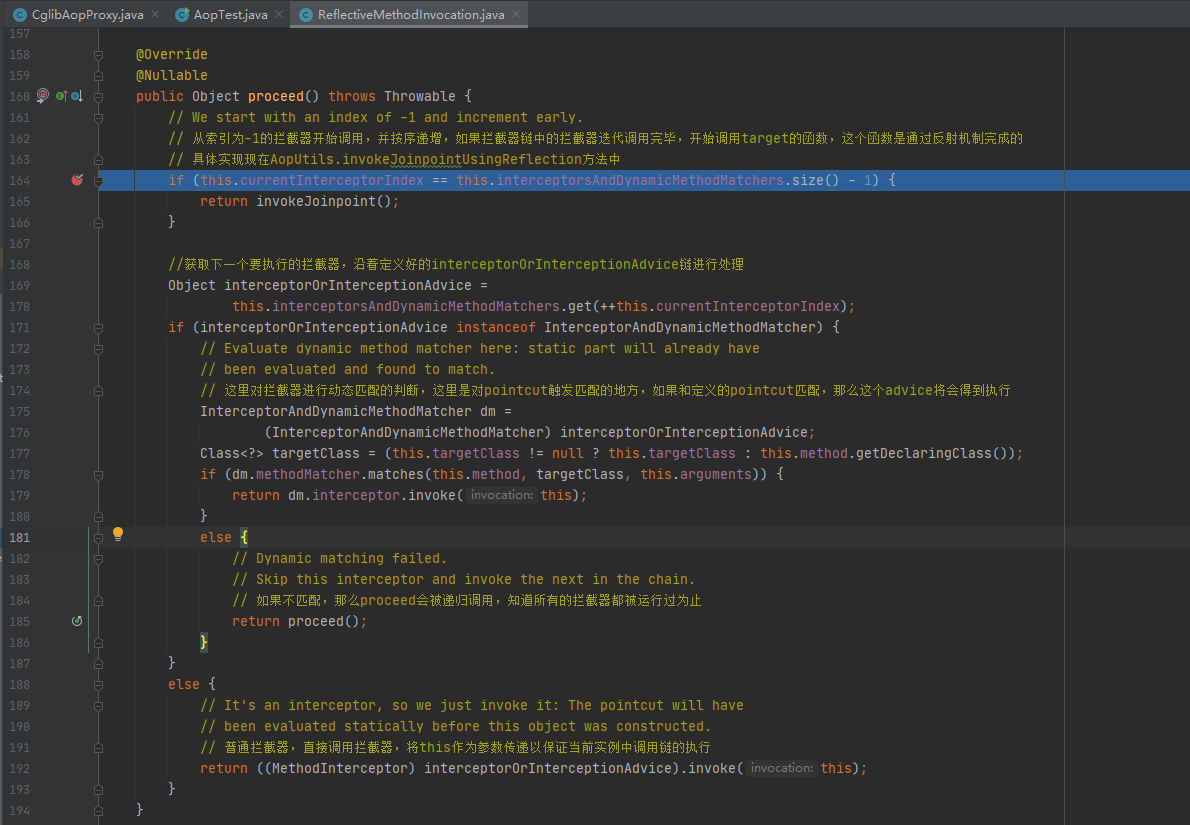The image size is (1190, 825).
Task: Click 'dm' variable declaration on line 175
Action: (487, 411)
